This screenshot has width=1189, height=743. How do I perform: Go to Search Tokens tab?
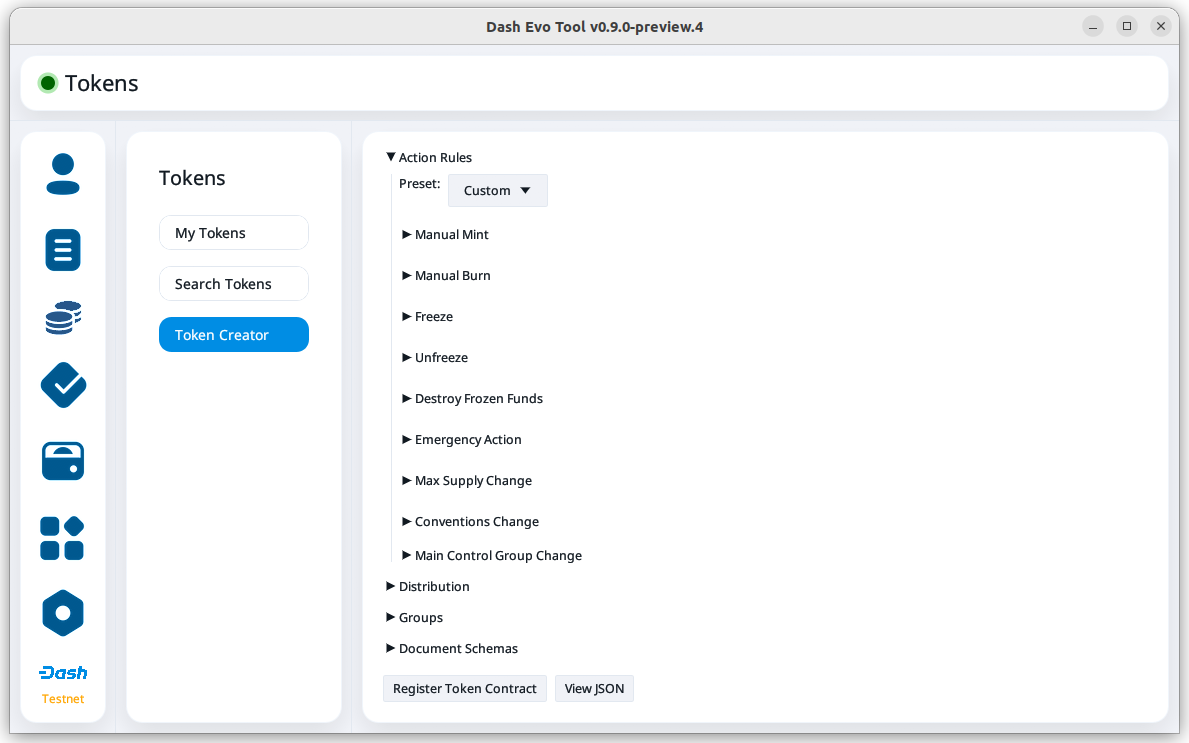click(233, 284)
